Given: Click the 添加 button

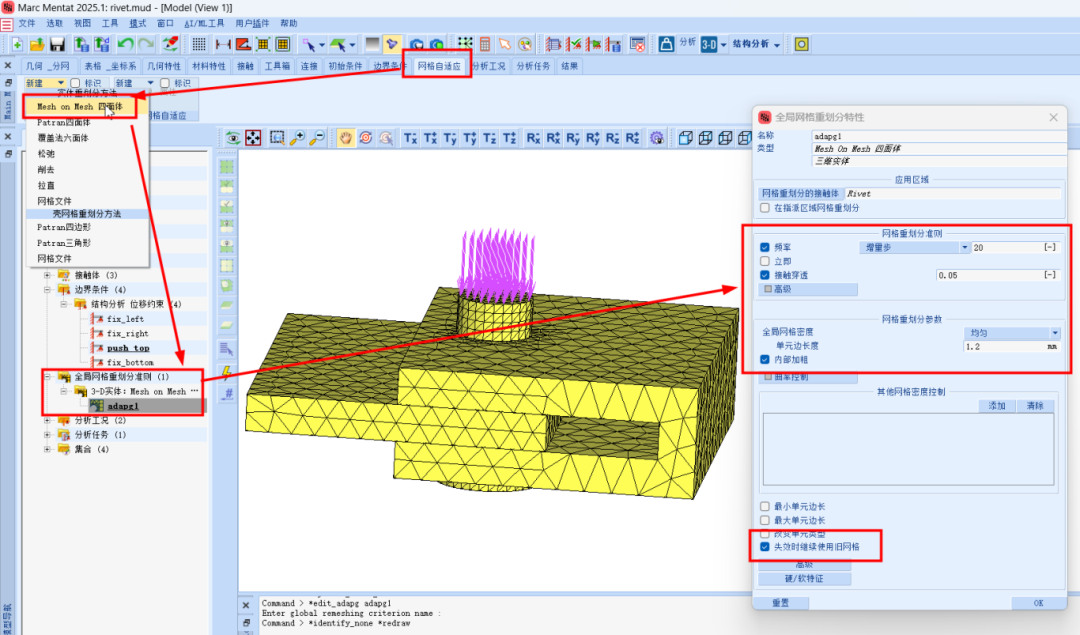Looking at the screenshot, I should click(996, 406).
